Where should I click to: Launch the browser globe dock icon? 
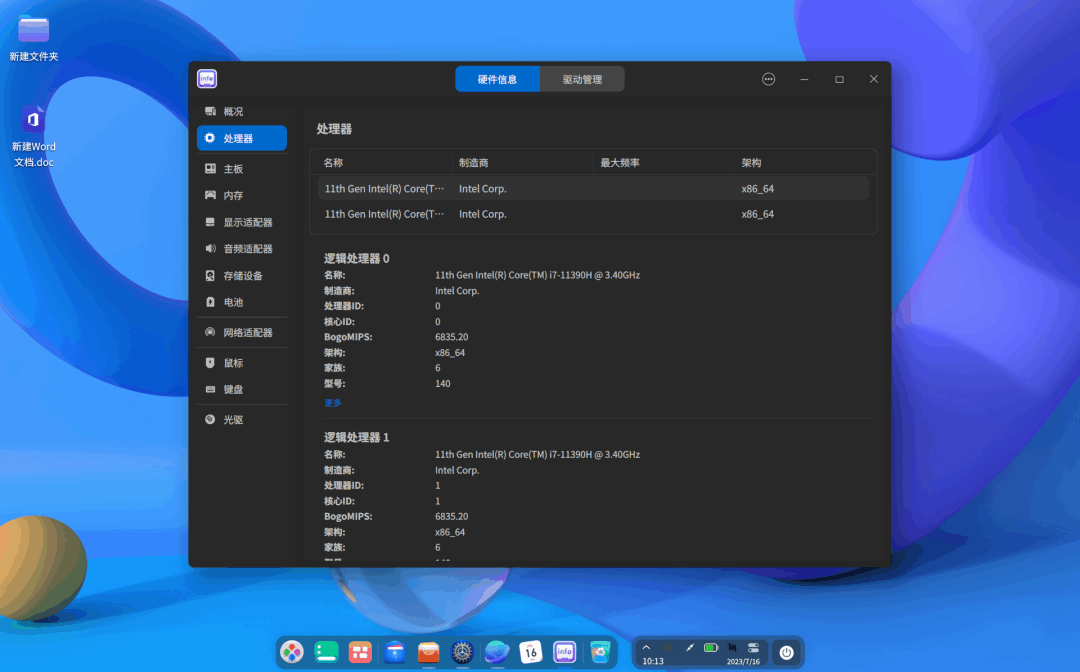pos(497,652)
